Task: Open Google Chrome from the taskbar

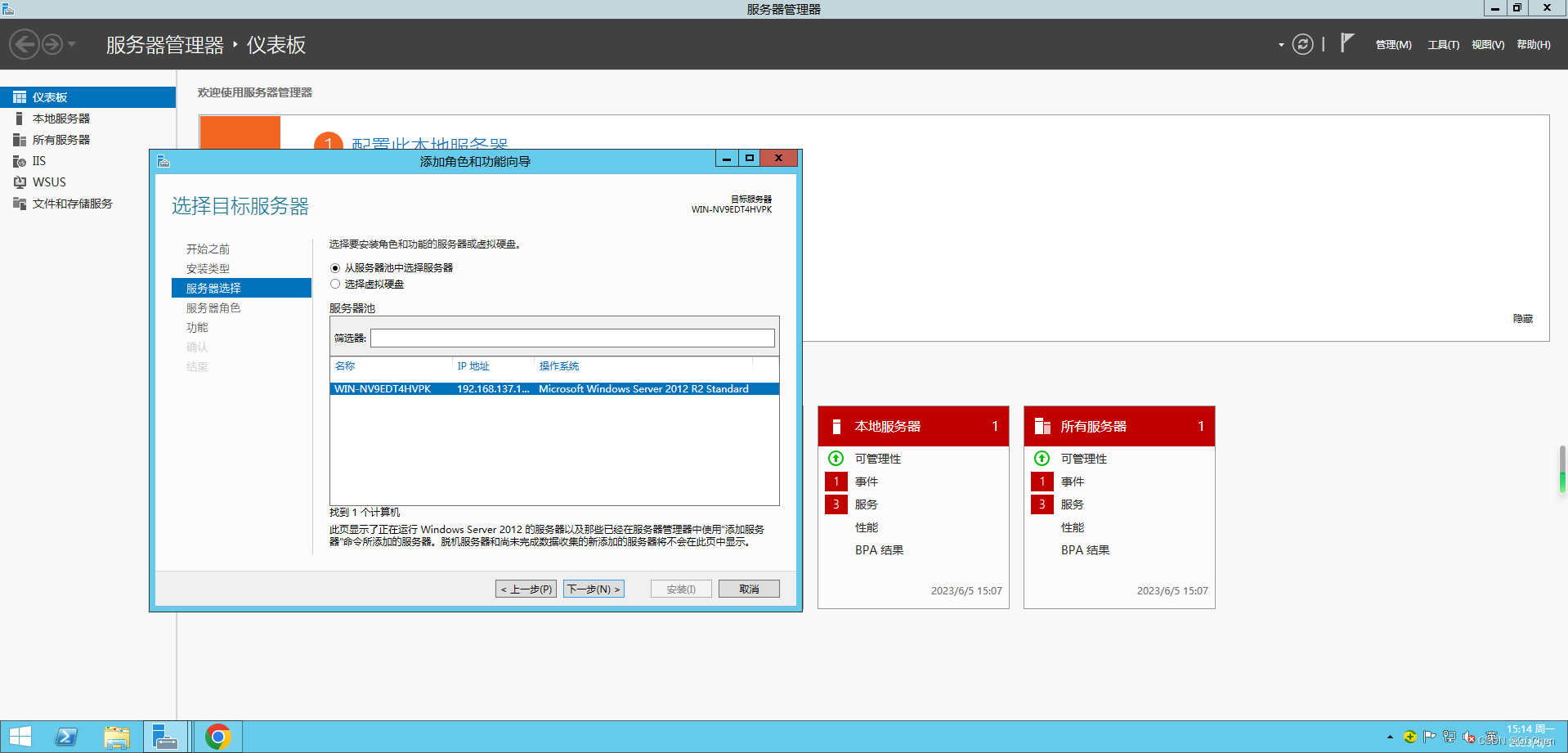Action: point(217,737)
